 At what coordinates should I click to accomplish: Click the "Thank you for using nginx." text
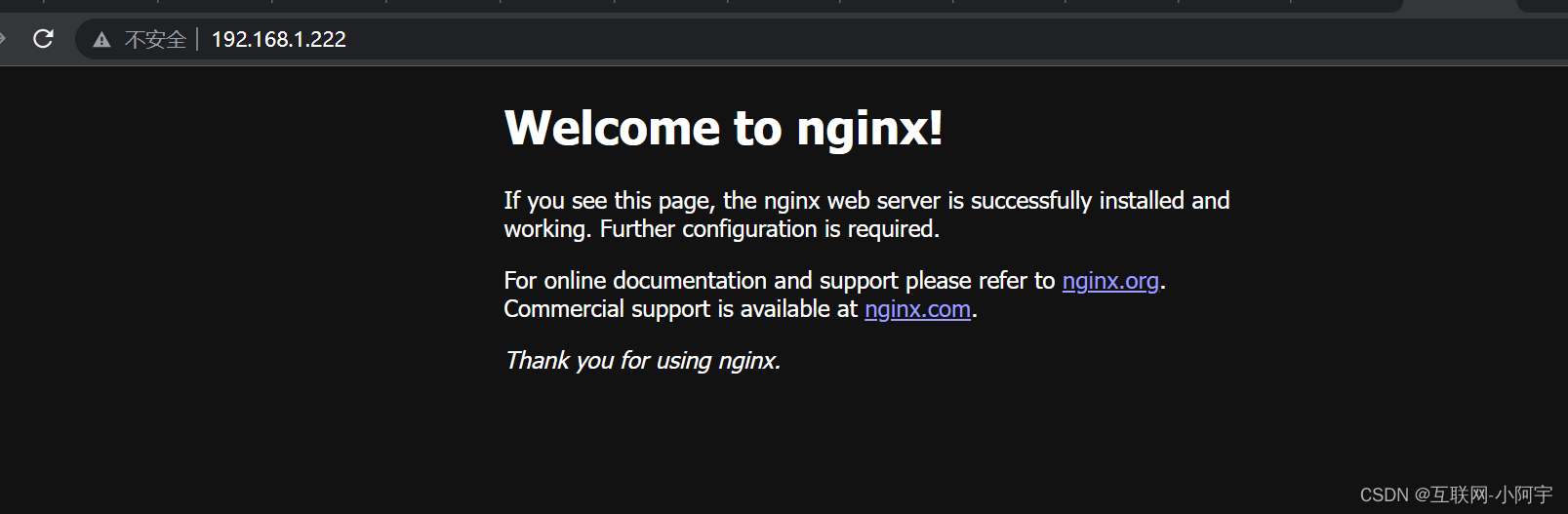[642, 361]
